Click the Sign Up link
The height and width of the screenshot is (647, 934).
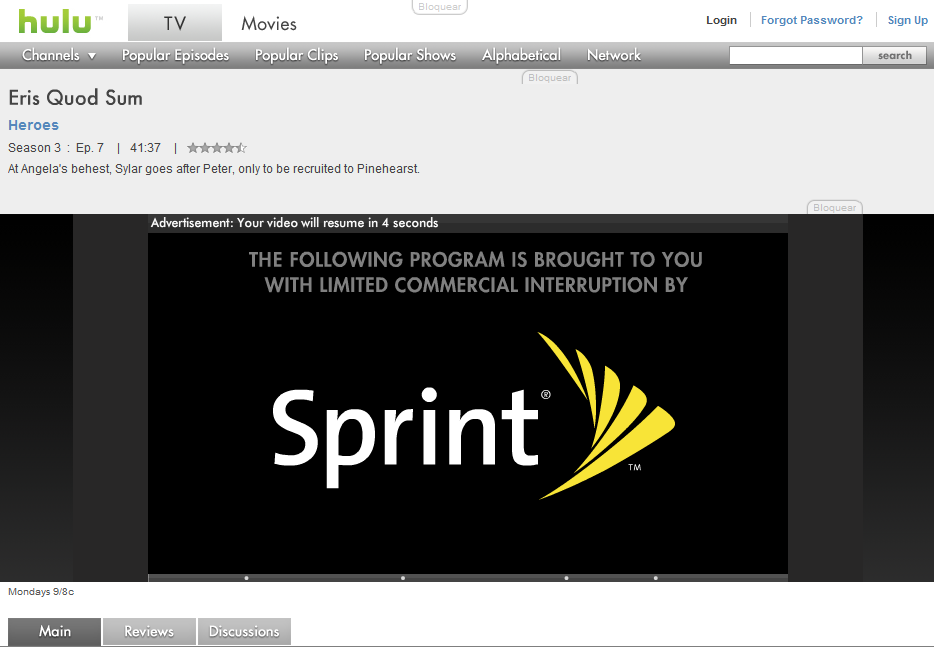(x=907, y=20)
